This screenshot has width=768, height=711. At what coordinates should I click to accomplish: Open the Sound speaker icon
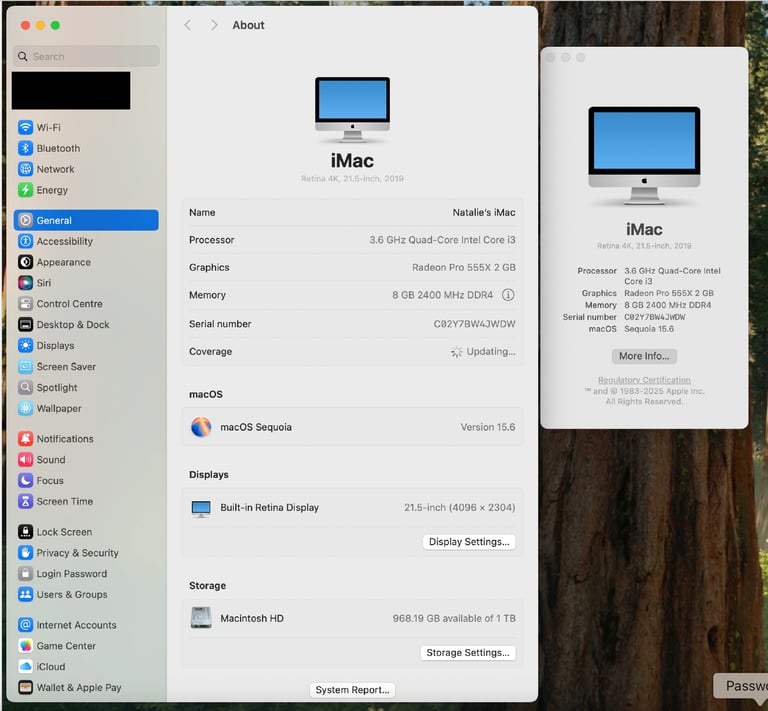click(25, 459)
